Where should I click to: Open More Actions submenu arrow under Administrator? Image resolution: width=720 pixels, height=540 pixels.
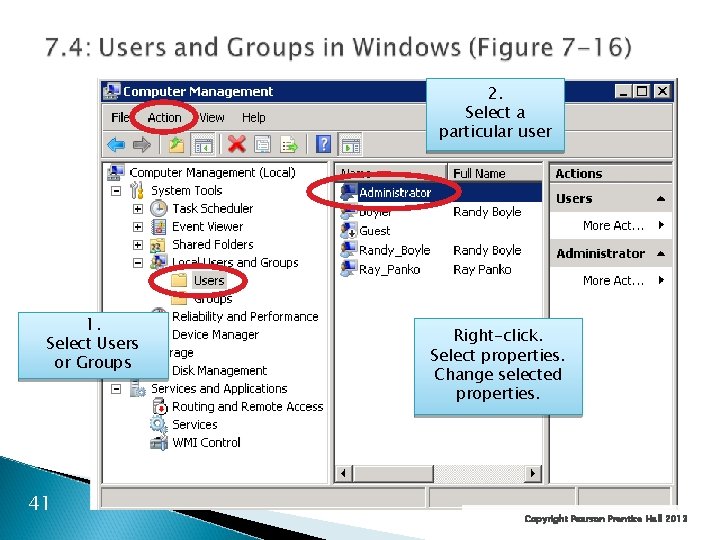point(661,280)
